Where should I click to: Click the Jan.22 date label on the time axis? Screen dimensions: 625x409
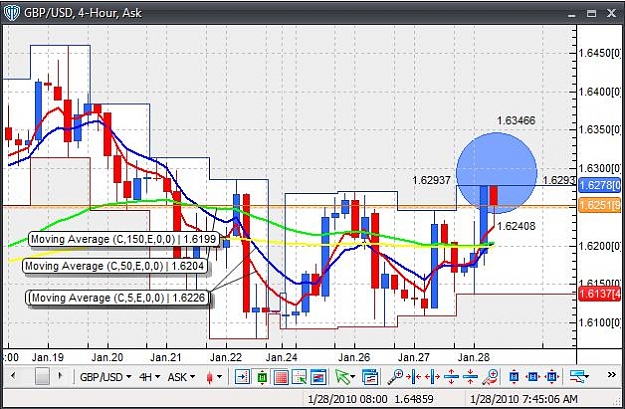click(226, 357)
